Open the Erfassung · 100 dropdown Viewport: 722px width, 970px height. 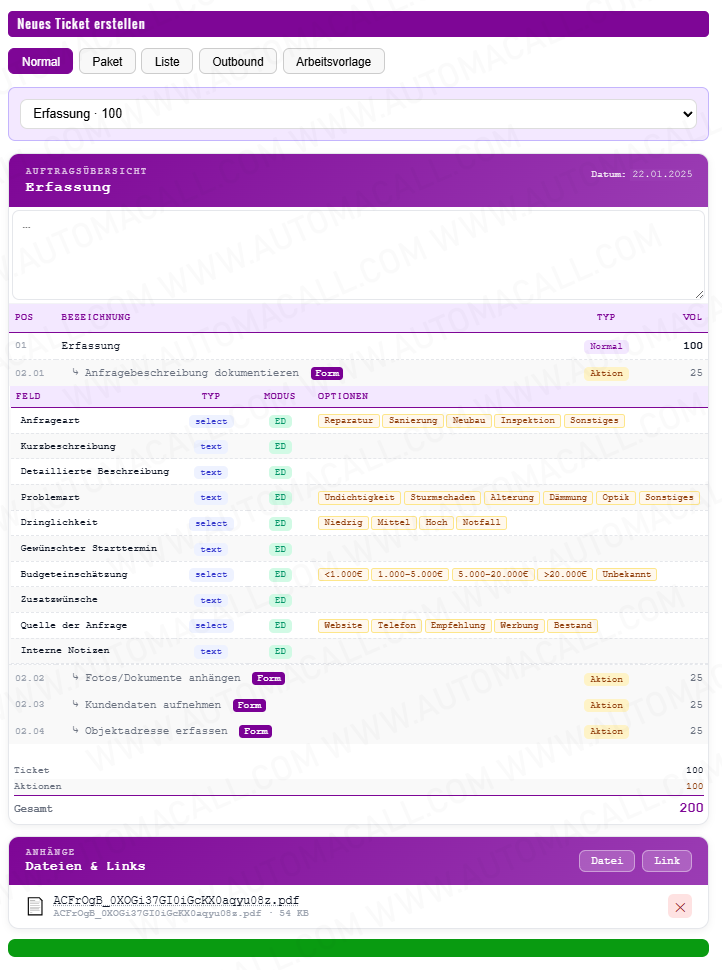click(x=358, y=114)
